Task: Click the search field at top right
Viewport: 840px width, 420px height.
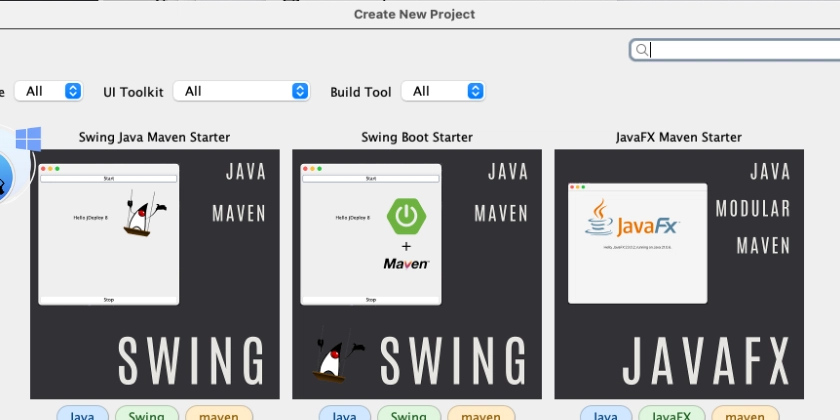Action: (735, 50)
